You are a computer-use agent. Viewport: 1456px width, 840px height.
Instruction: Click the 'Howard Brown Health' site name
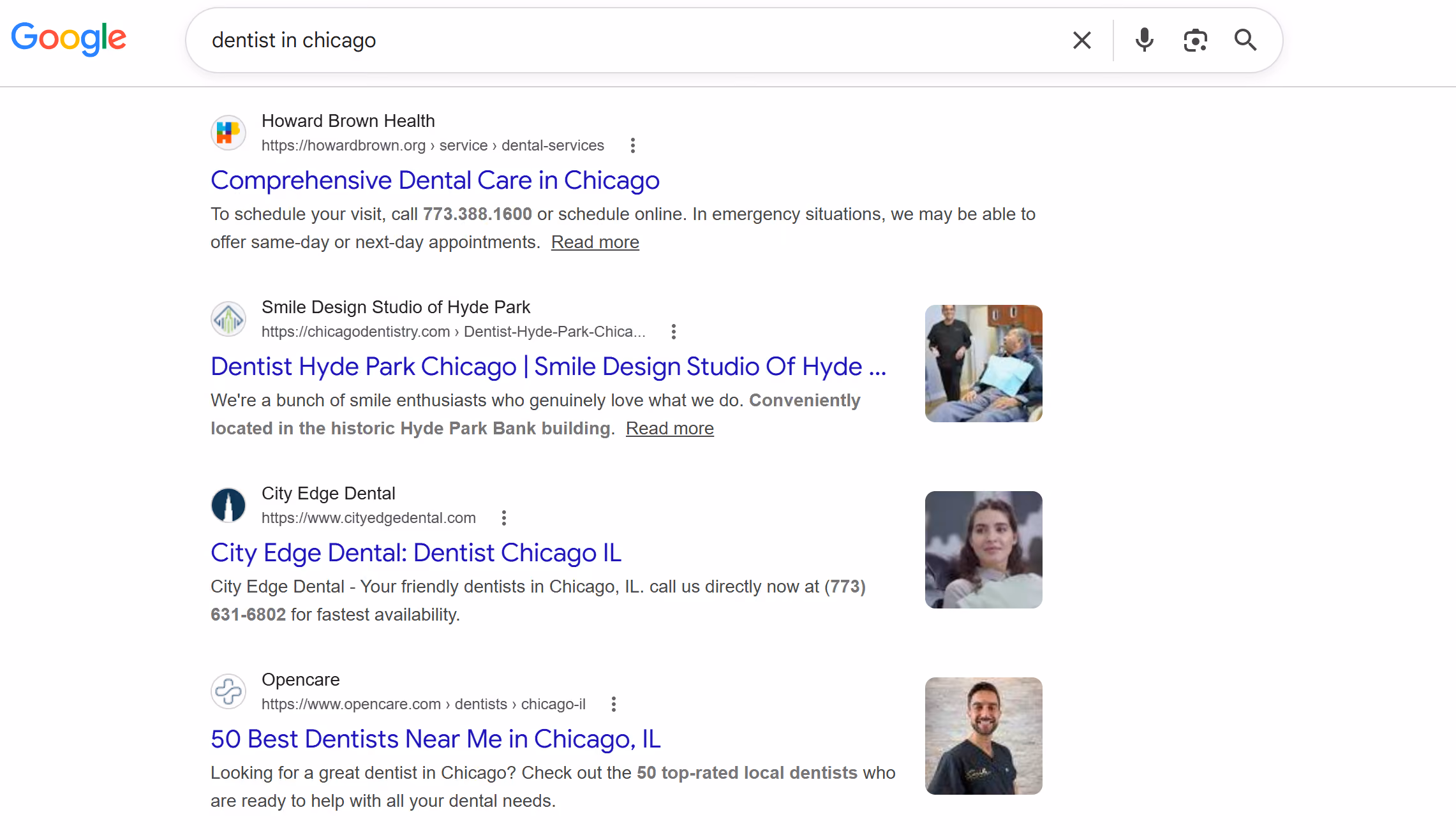348,121
